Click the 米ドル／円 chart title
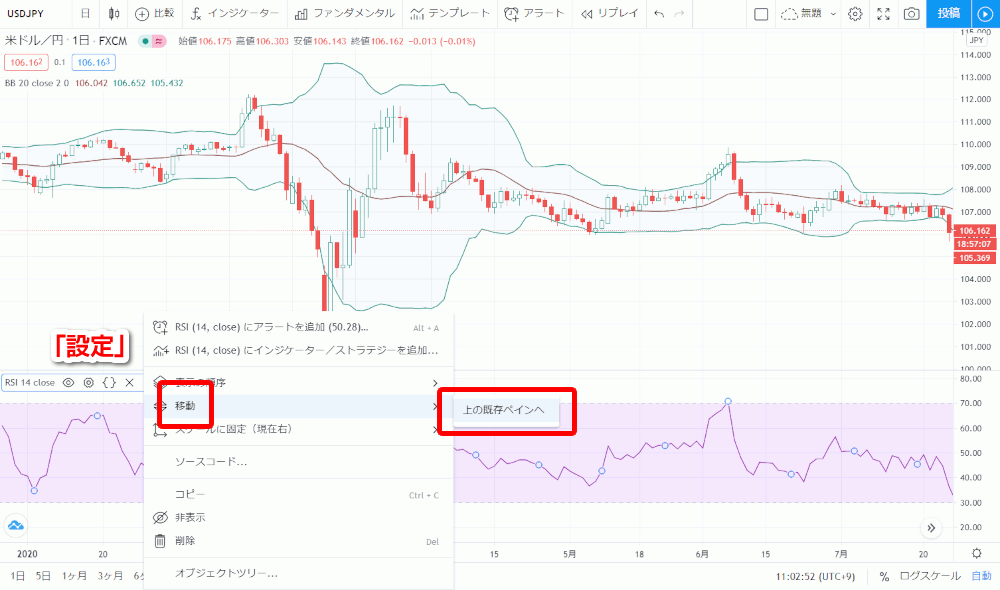Screen dimensions: 1000x590 point(34,41)
